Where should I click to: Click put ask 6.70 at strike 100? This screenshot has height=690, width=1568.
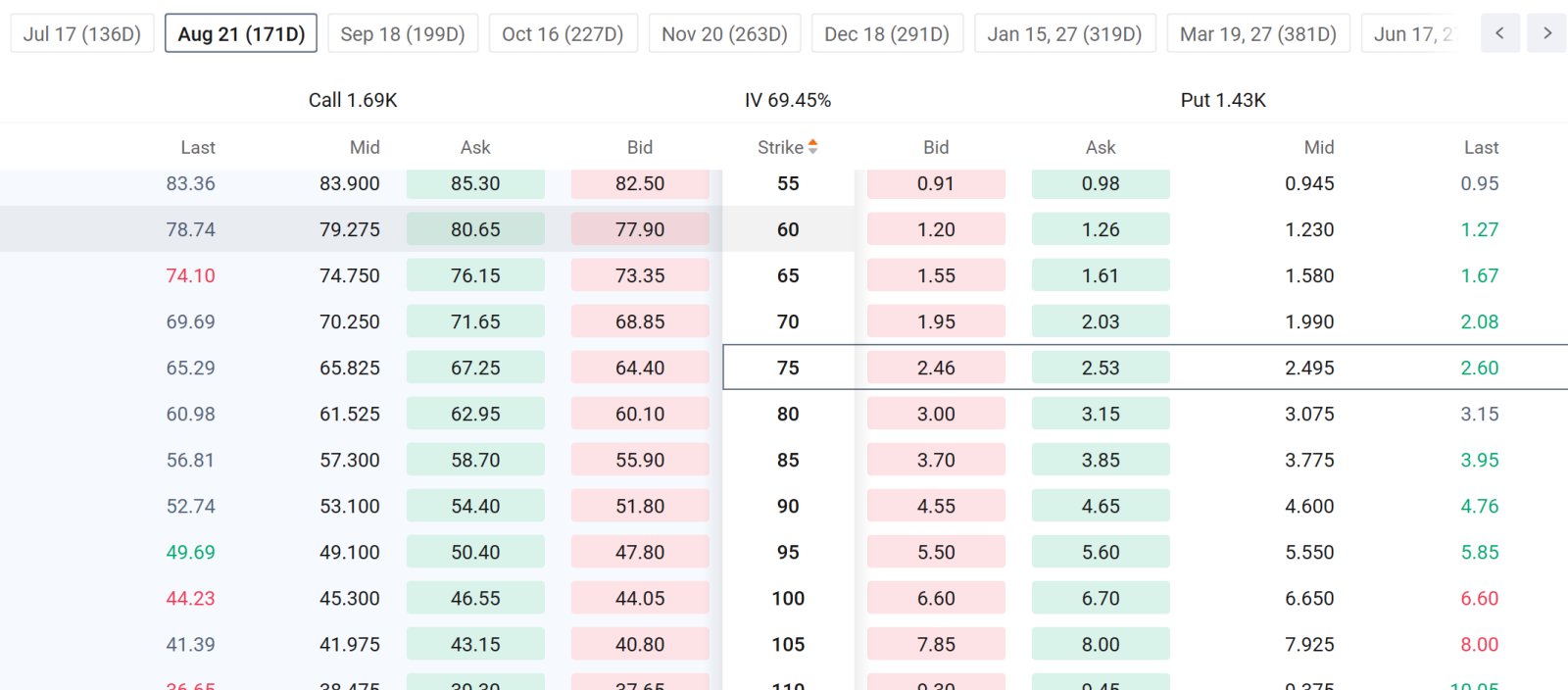(x=1101, y=598)
